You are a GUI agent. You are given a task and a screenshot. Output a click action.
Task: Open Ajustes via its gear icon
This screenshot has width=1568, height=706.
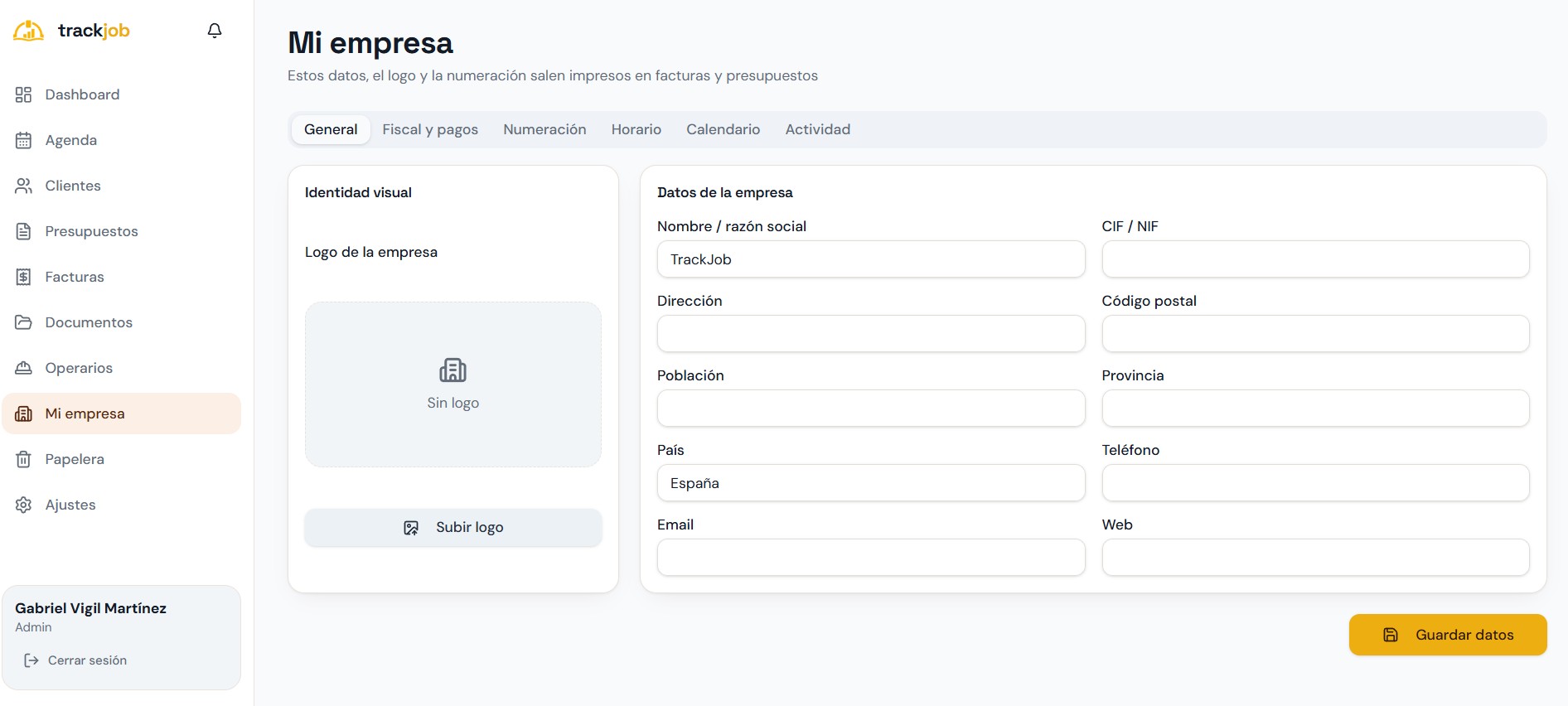pyautogui.click(x=23, y=505)
